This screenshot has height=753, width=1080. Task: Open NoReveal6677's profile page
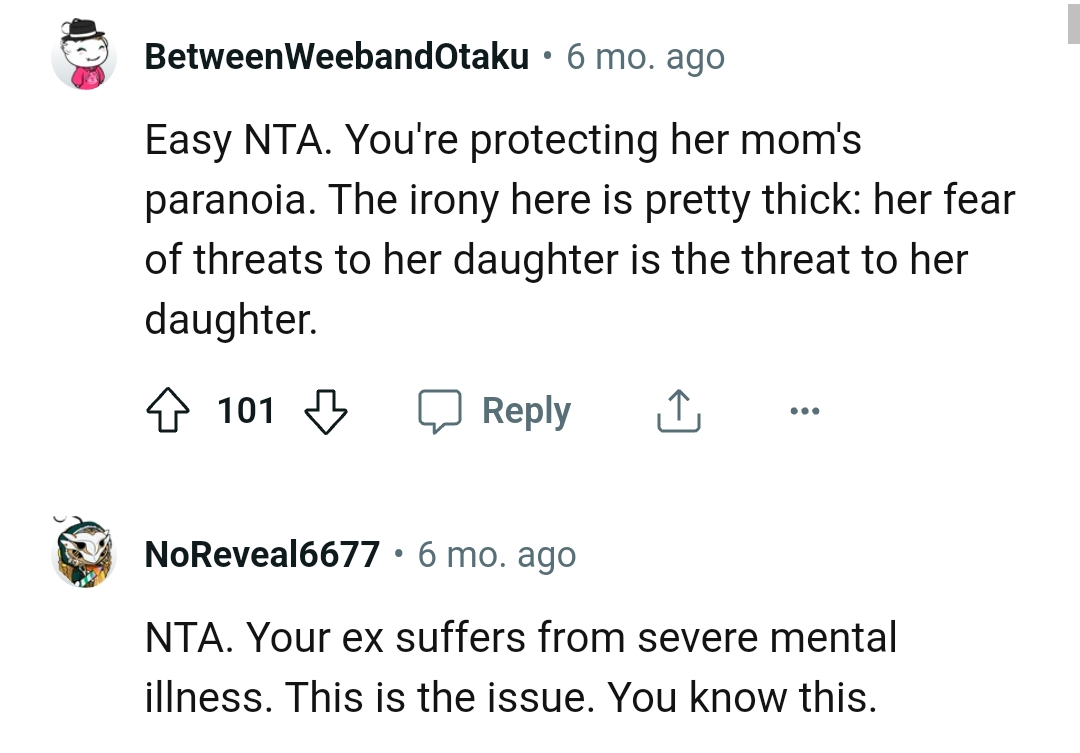click(x=261, y=554)
